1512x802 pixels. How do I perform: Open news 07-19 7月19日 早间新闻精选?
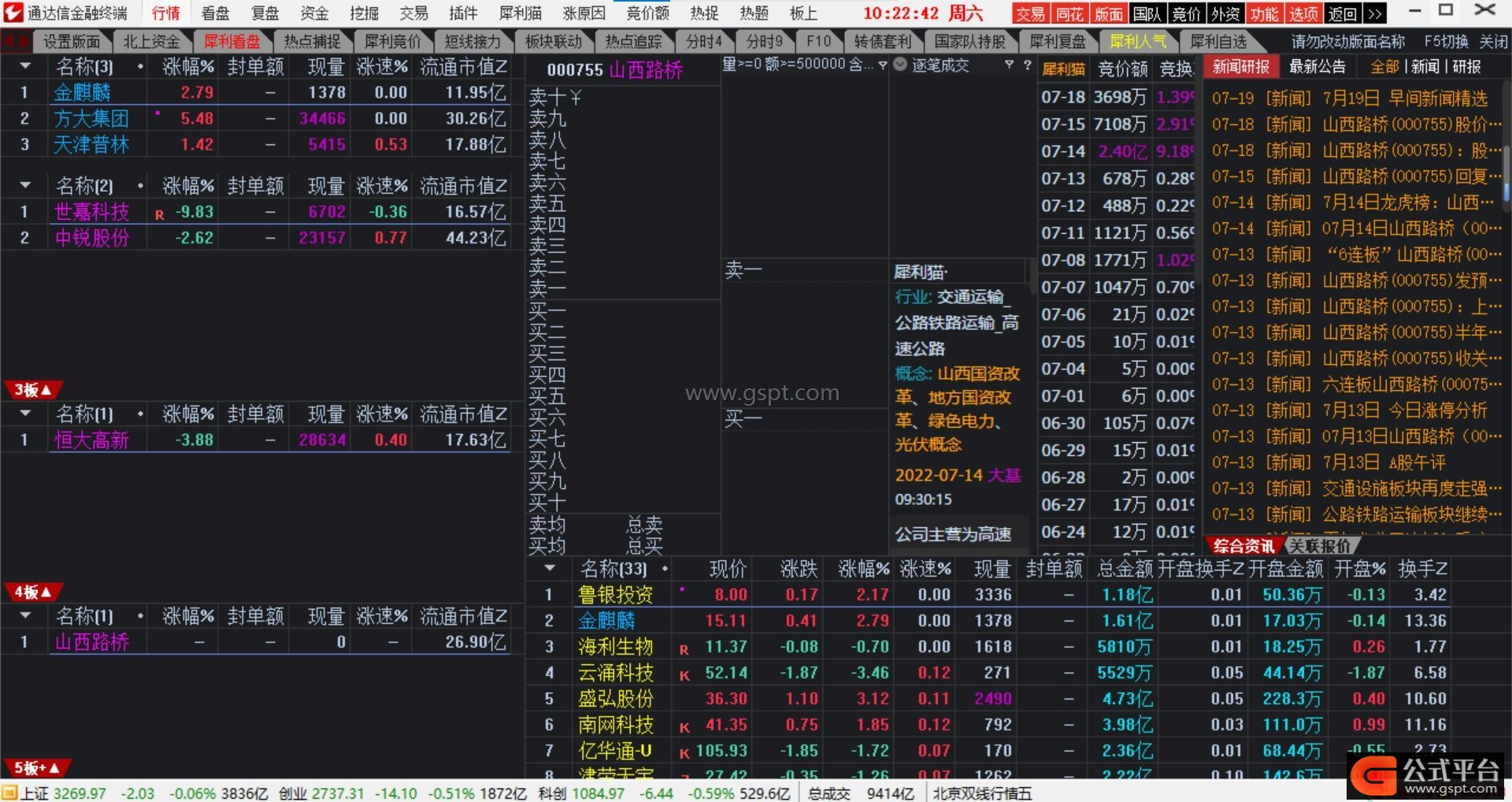coord(1350,98)
